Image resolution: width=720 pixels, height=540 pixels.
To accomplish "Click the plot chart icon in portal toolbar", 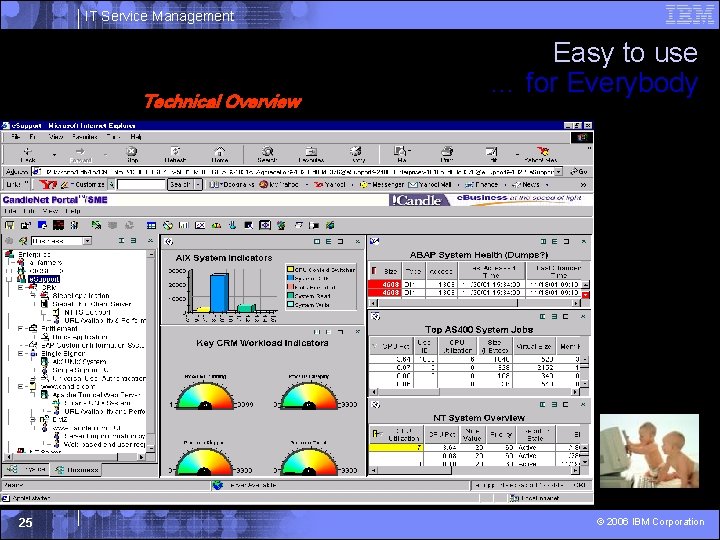I will [x=200, y=225].
